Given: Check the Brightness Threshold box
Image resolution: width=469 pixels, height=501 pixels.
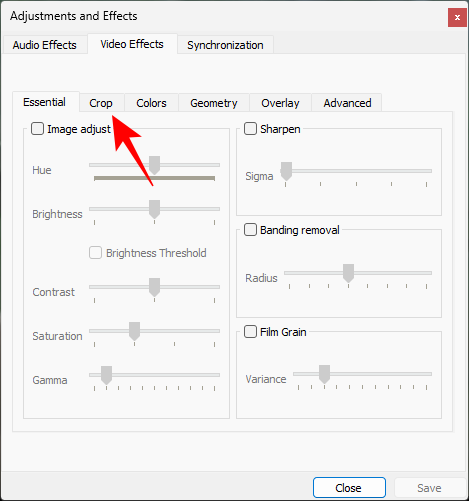Looking at the screenshot, I should [95, 253].
